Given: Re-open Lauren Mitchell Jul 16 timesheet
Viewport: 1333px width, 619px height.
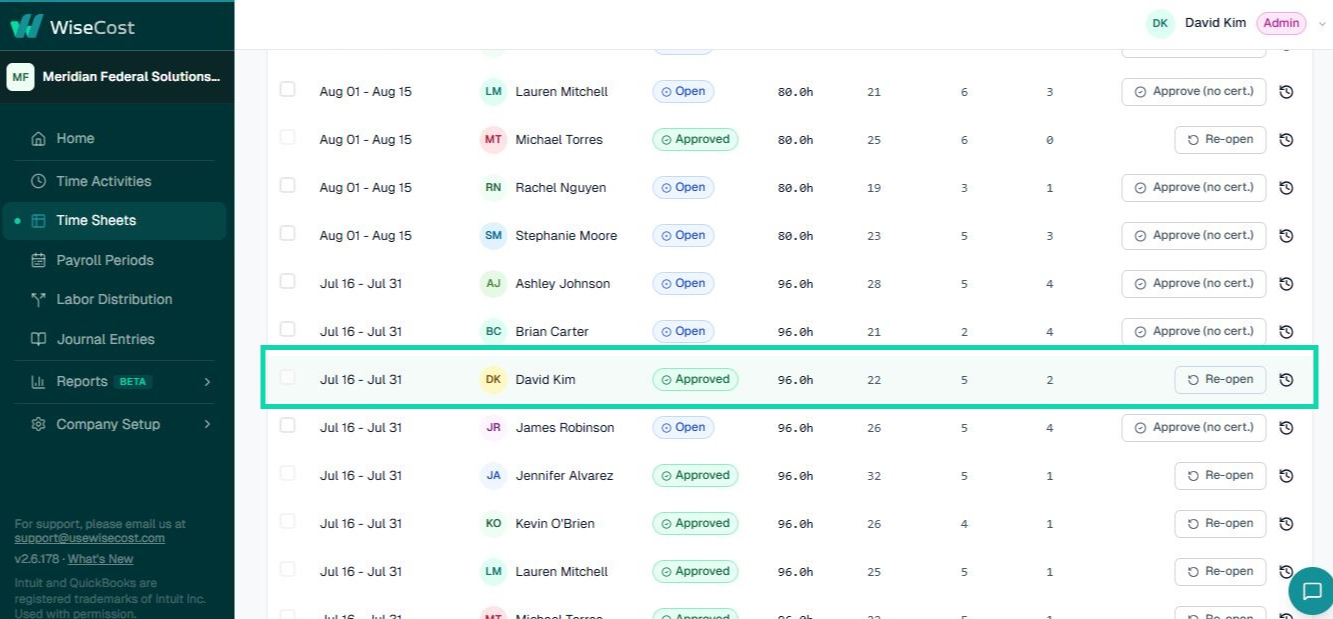Looking at the screenshot, I should point(1220,571).
